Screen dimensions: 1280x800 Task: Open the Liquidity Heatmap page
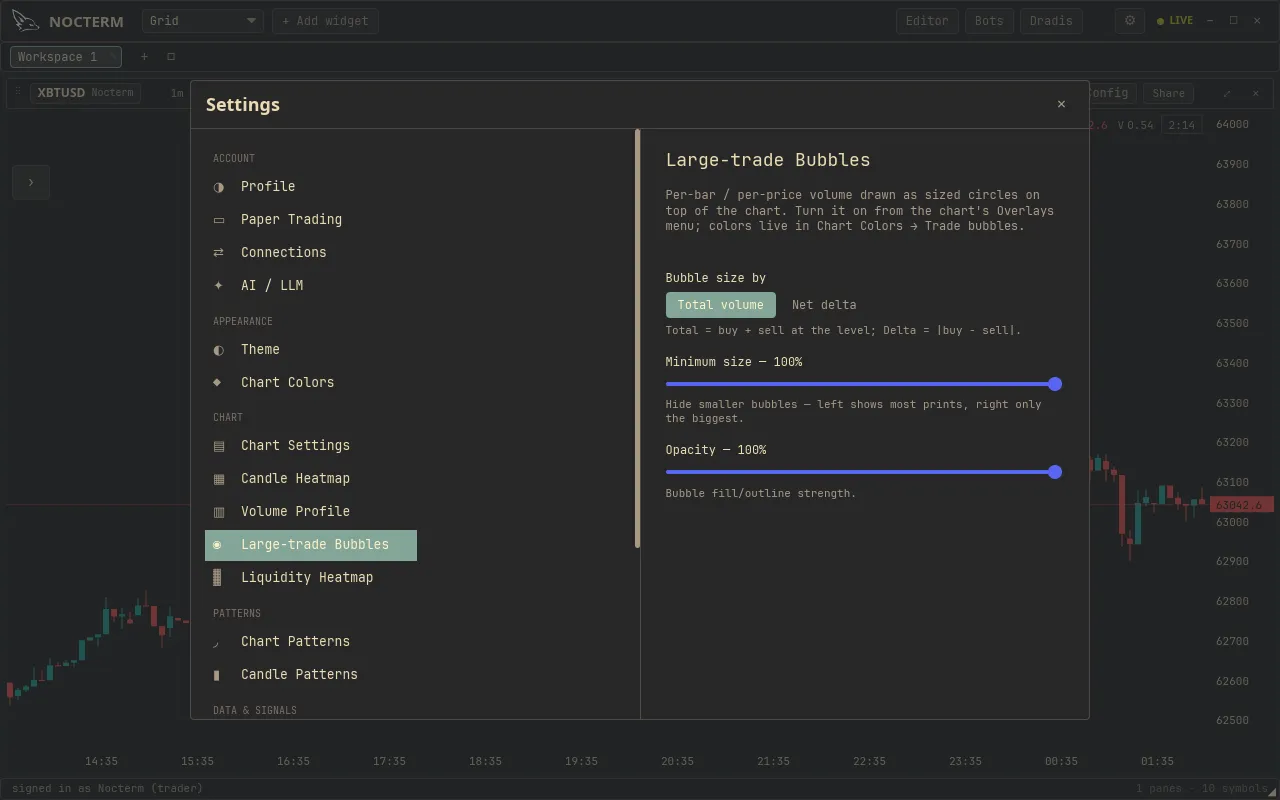point(311,578)
